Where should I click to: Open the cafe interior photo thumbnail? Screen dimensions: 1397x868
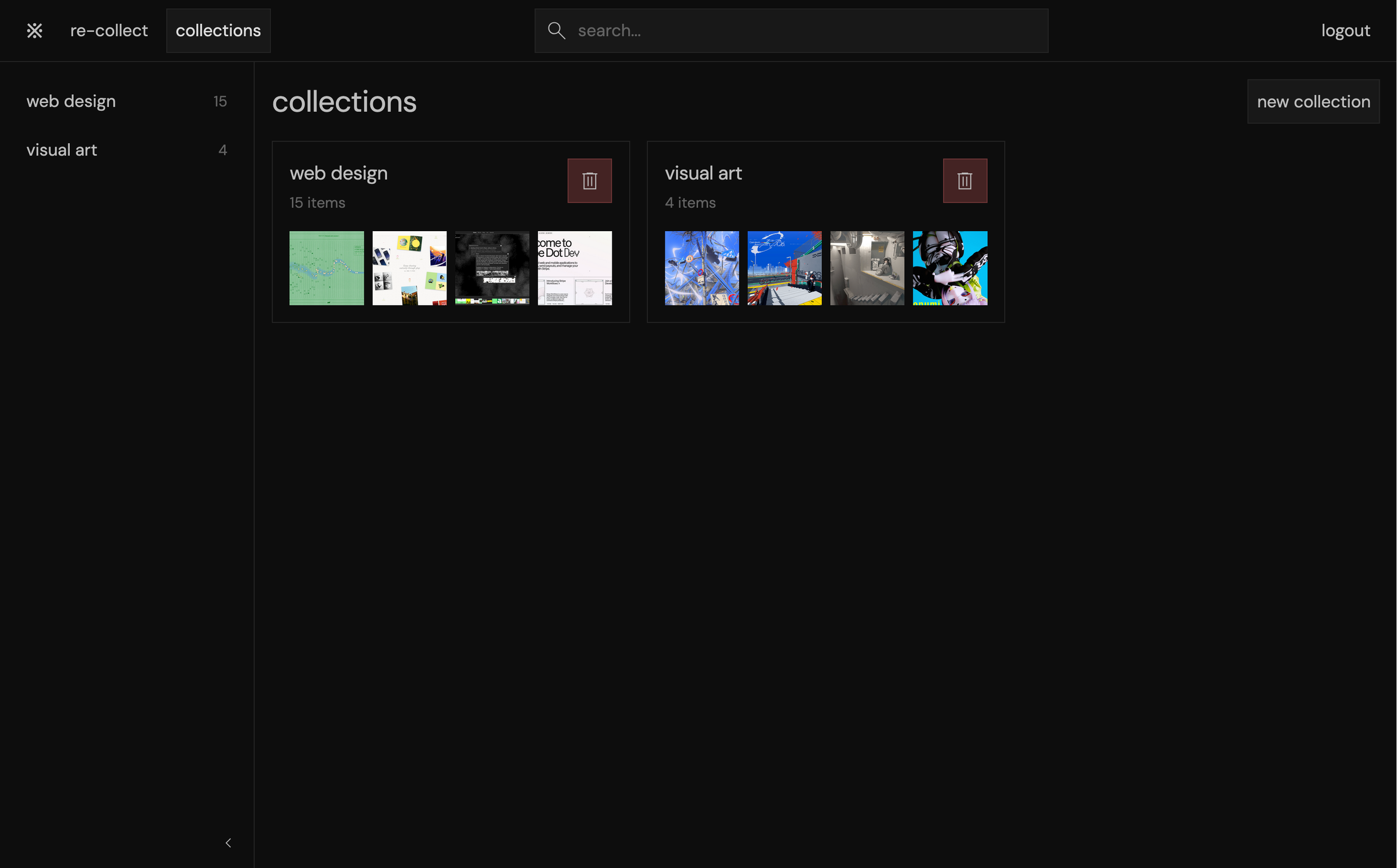[867, 268]
